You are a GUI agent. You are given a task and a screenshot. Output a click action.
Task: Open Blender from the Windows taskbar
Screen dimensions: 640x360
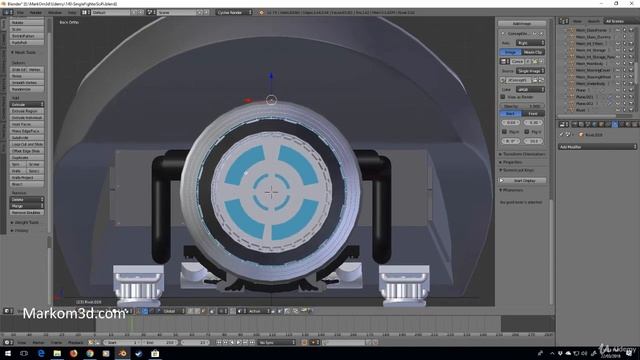(122, 353)
